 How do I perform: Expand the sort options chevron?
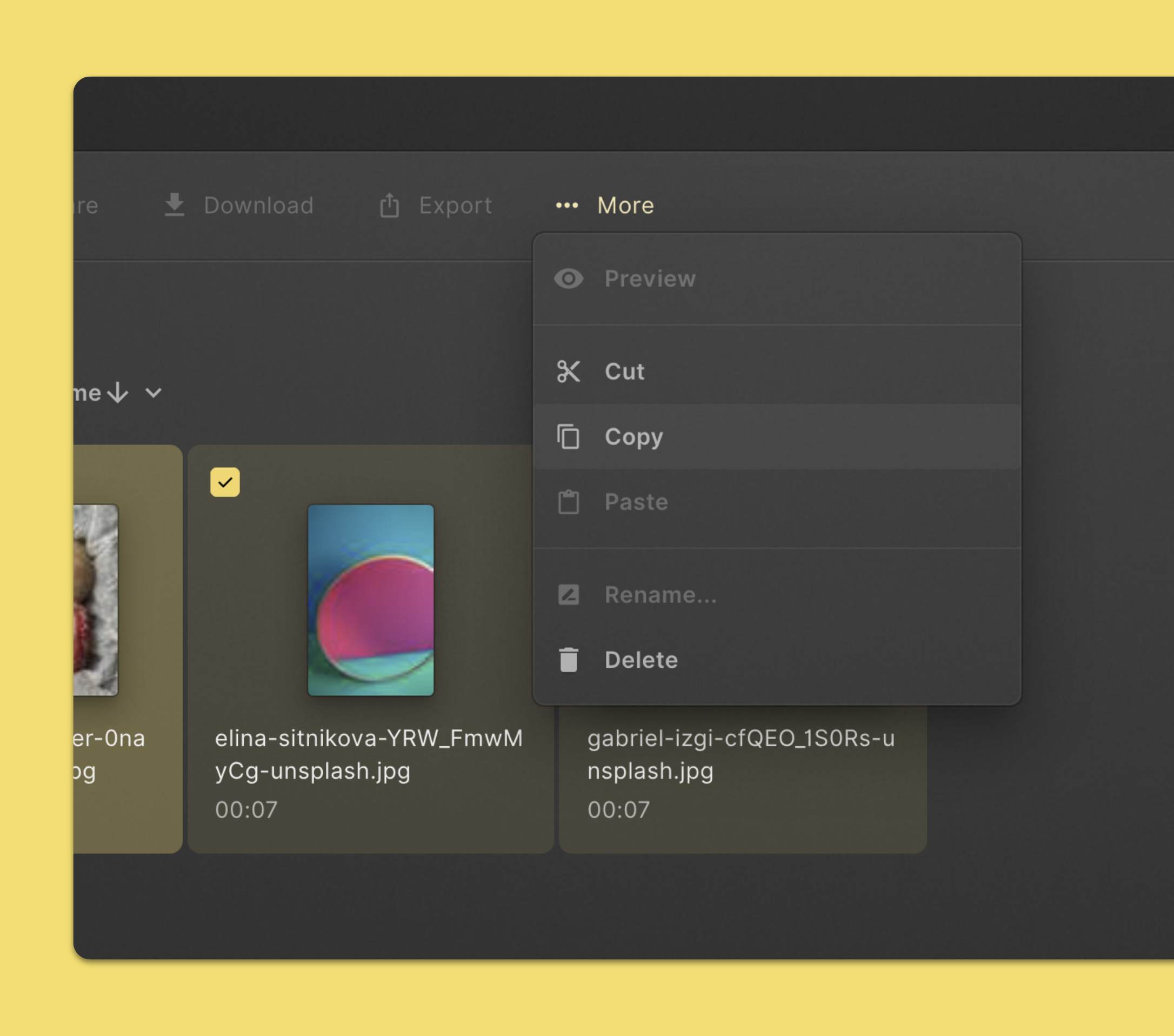point(154,393)
